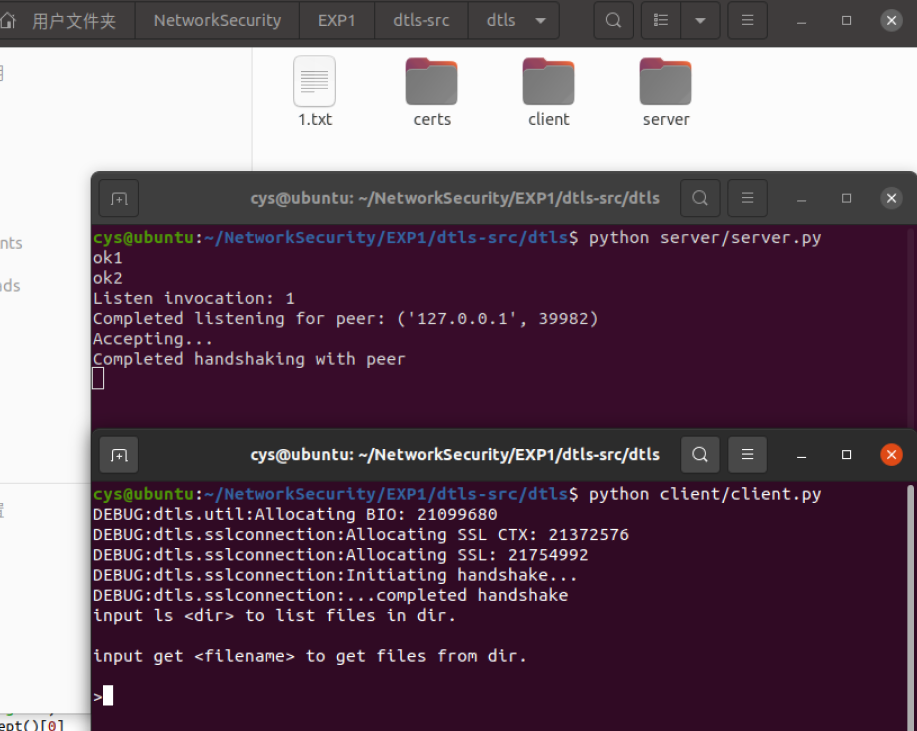The image size is (917, 731).
Task: Click the server terminal title text
Action: [x=455, y=198]
